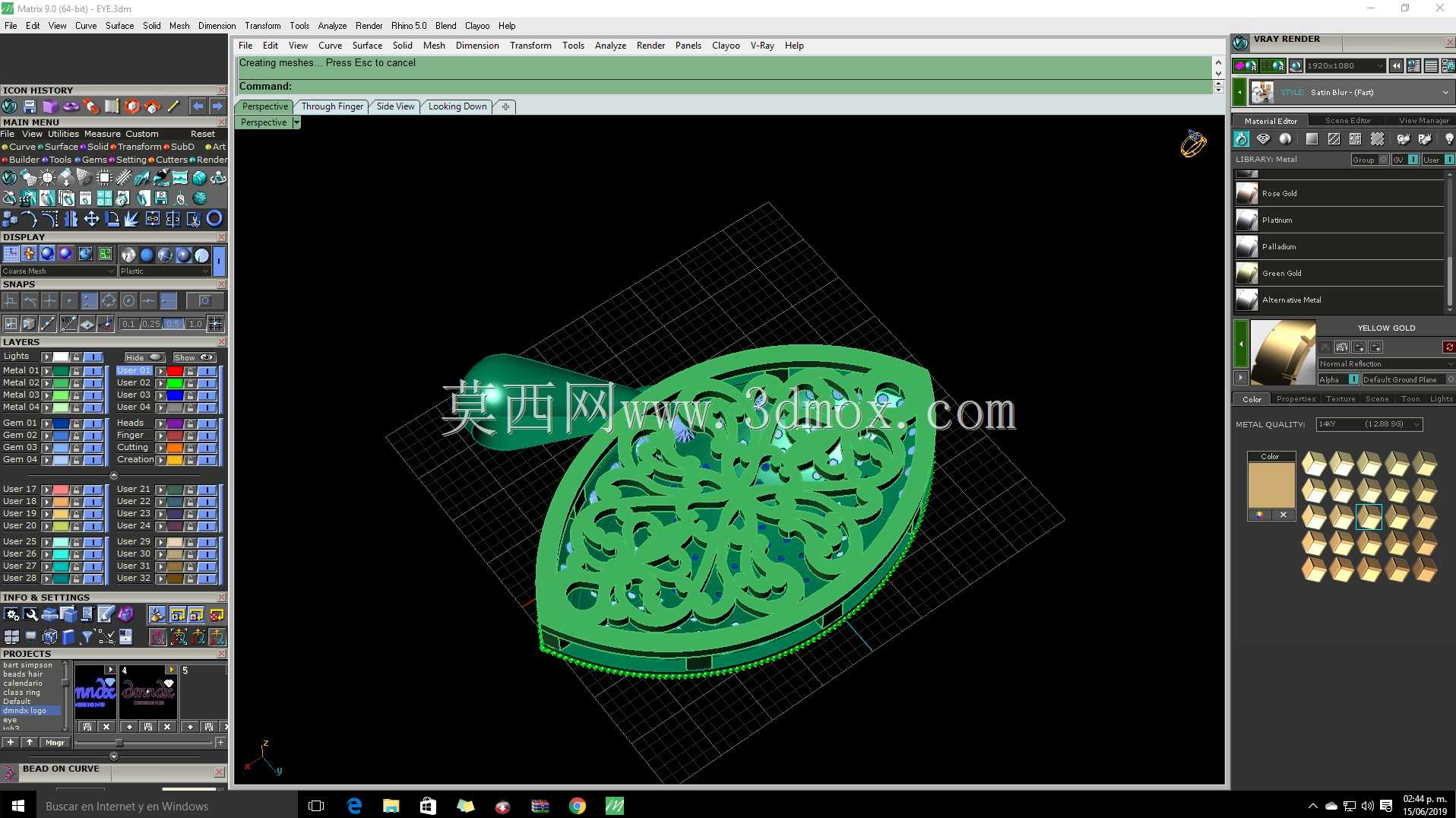Click the V-Ray logo icon in render panel

click(x=1241, y=43)
